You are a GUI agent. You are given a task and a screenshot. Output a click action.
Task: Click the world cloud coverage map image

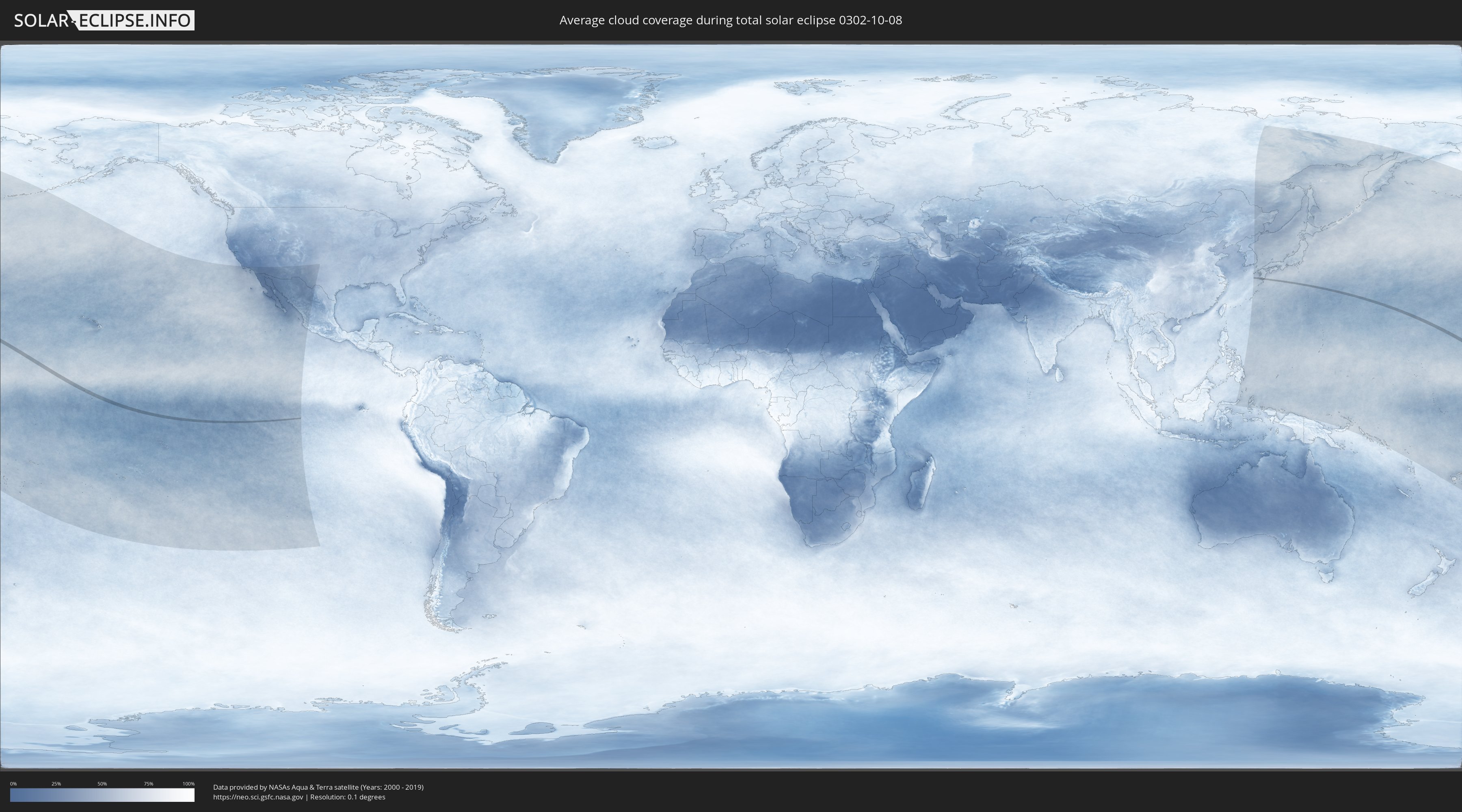[731, 406]
